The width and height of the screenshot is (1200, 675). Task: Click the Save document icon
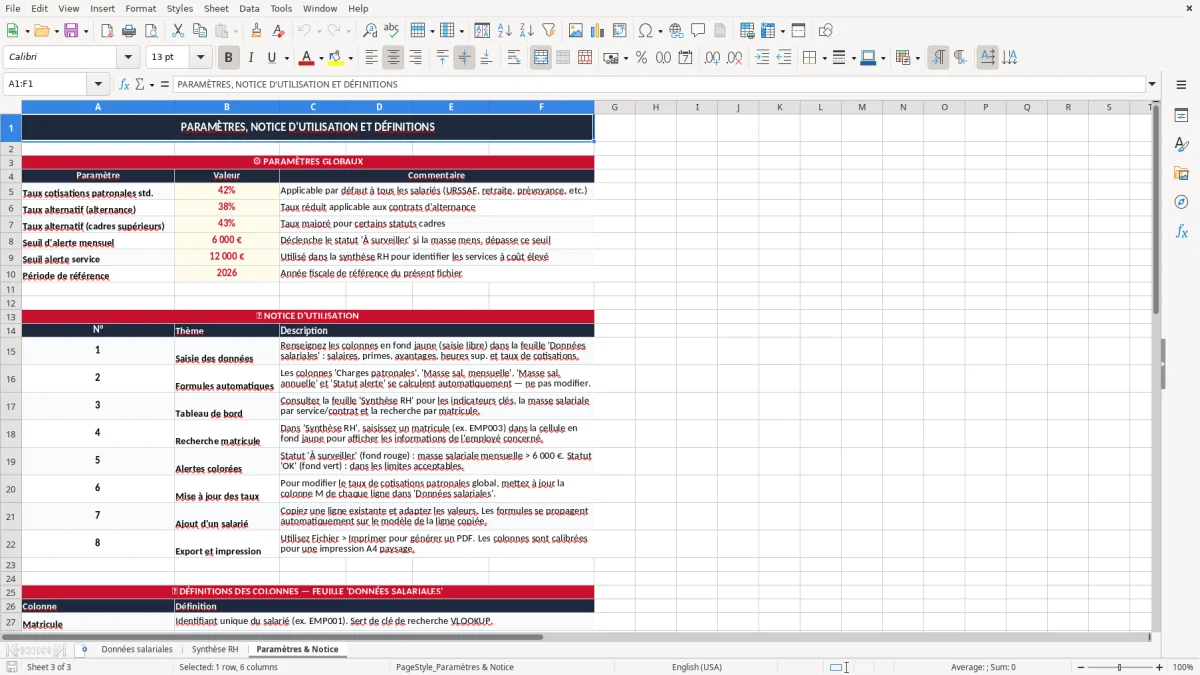71,31
